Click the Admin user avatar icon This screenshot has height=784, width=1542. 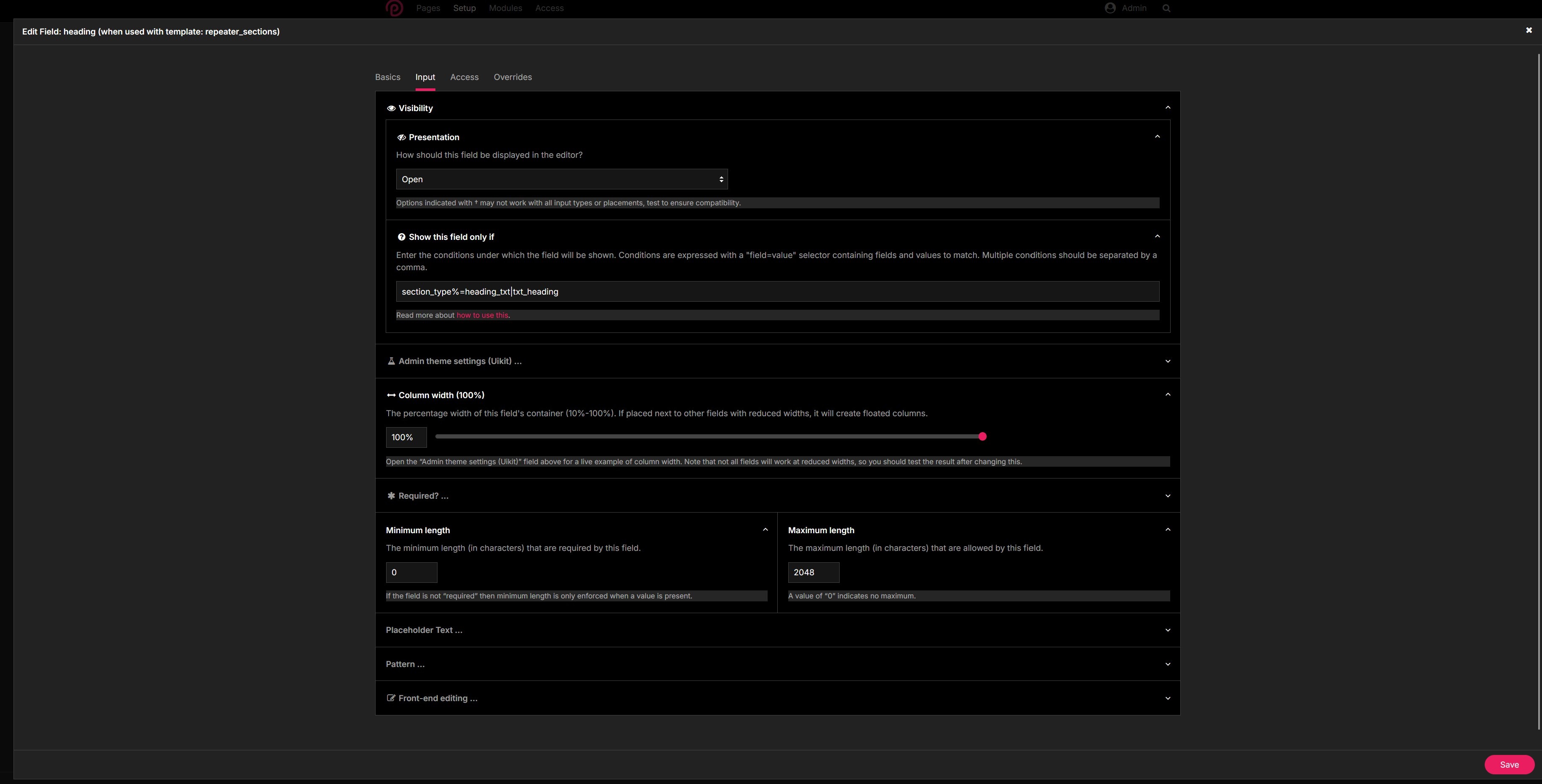pos(1110,8)
